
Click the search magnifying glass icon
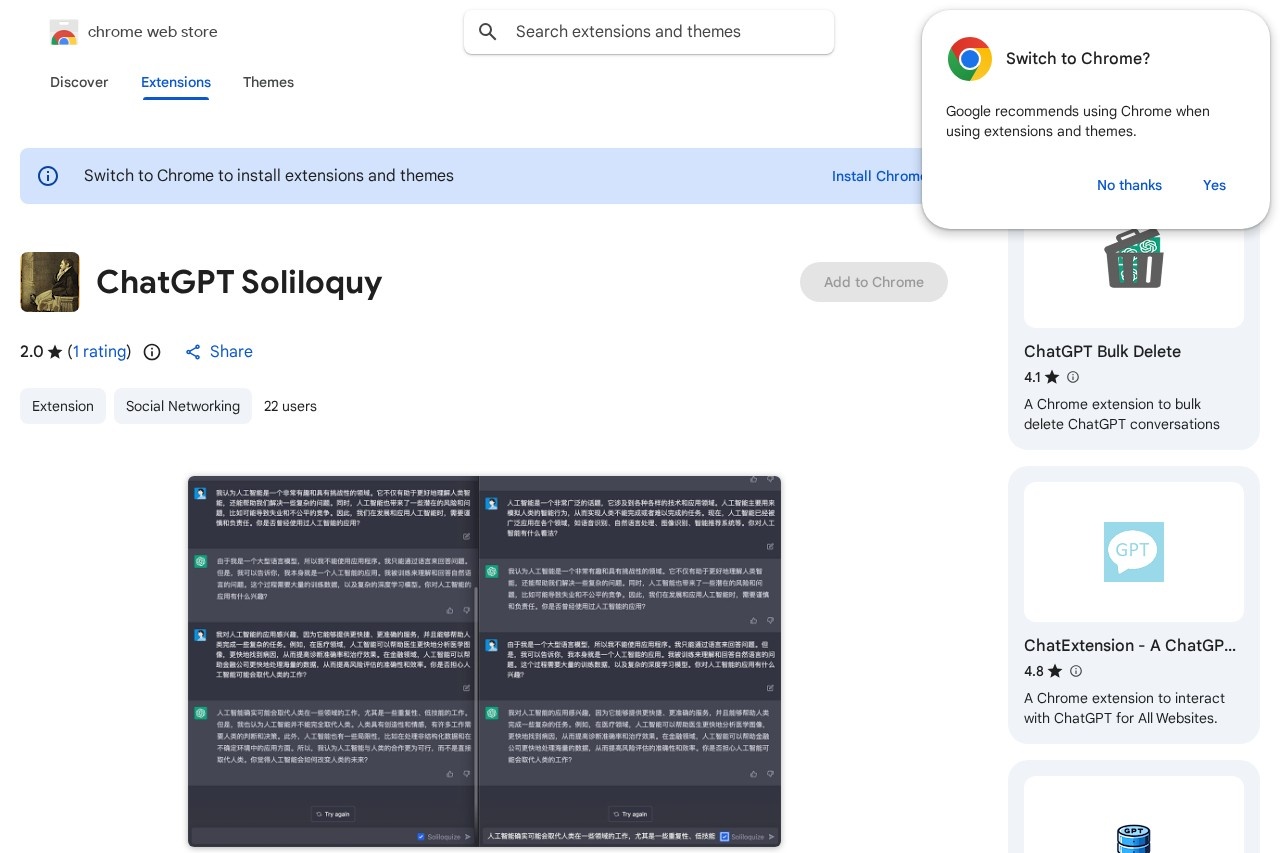coord(488,32)
